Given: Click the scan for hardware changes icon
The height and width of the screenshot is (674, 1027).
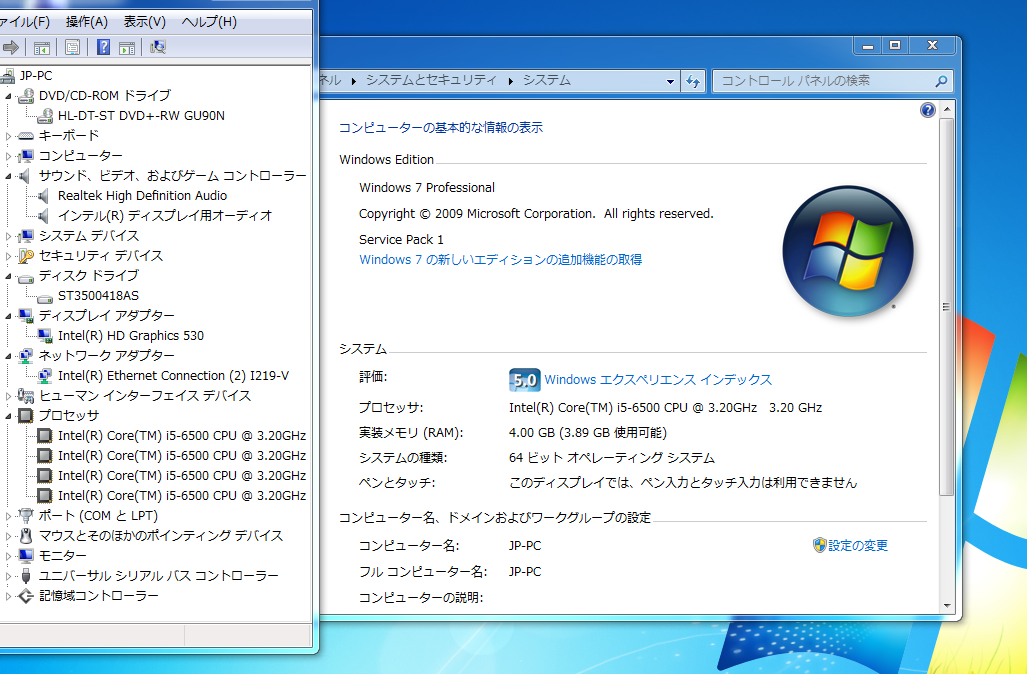Looking at the screenshot, I should pos(157,47).
